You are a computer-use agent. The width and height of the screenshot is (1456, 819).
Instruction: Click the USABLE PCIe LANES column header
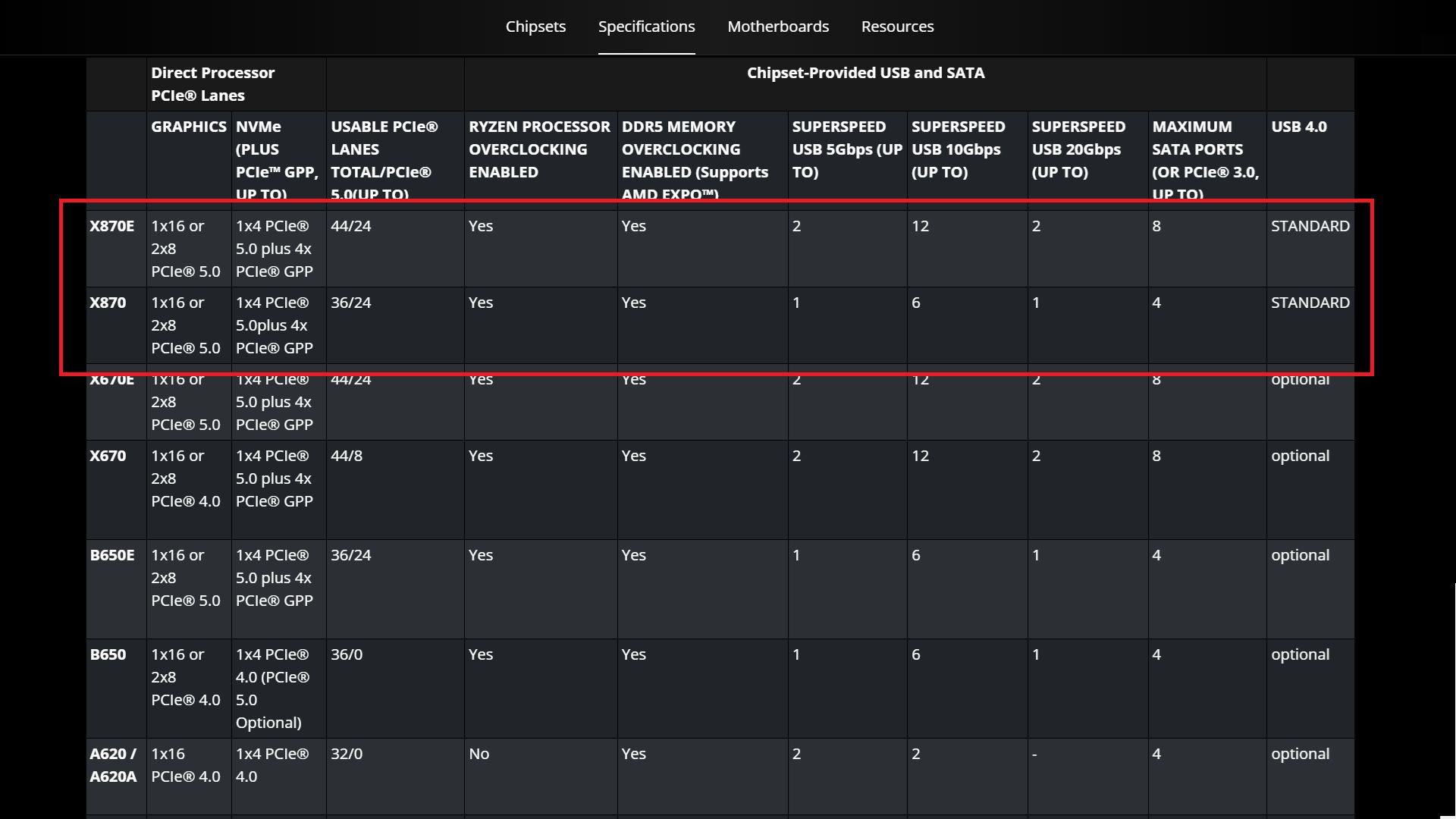click(384, 160)
